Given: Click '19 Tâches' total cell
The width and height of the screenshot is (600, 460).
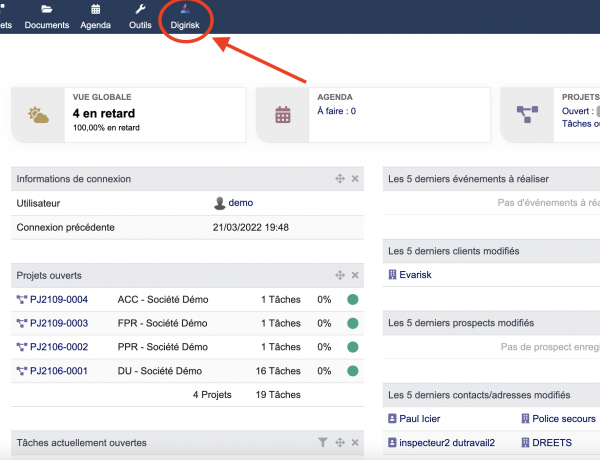Looking at the screenshot, I should coord(278,395).
